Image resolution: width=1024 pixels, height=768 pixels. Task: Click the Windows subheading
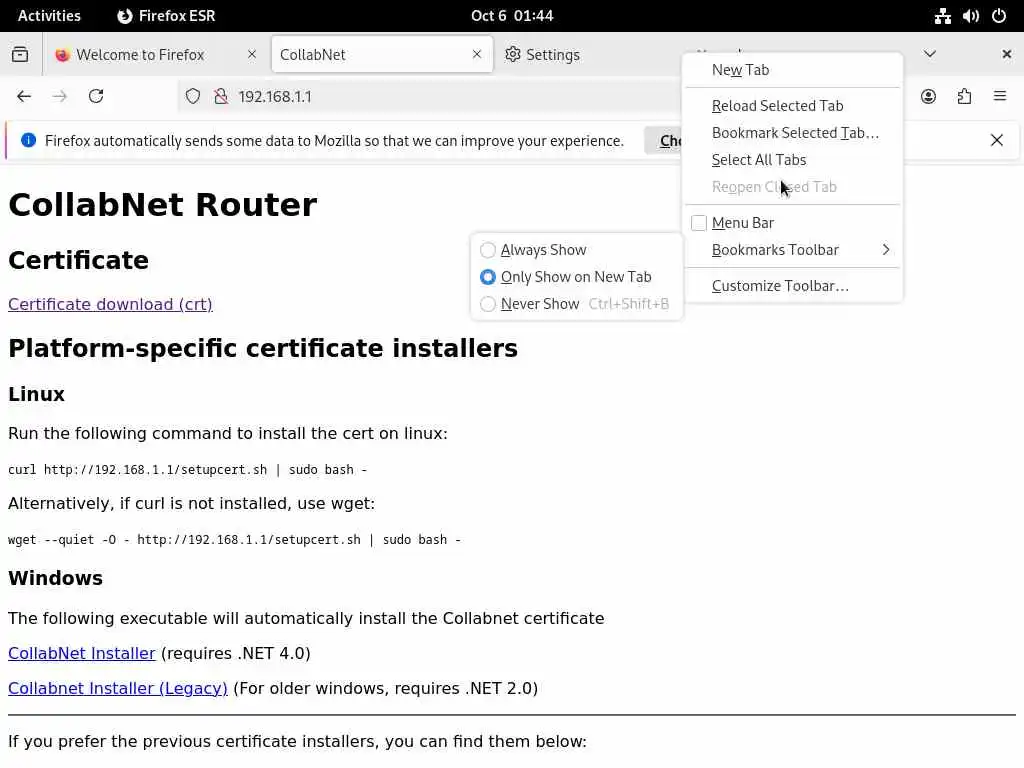click(x=56, y=578)
